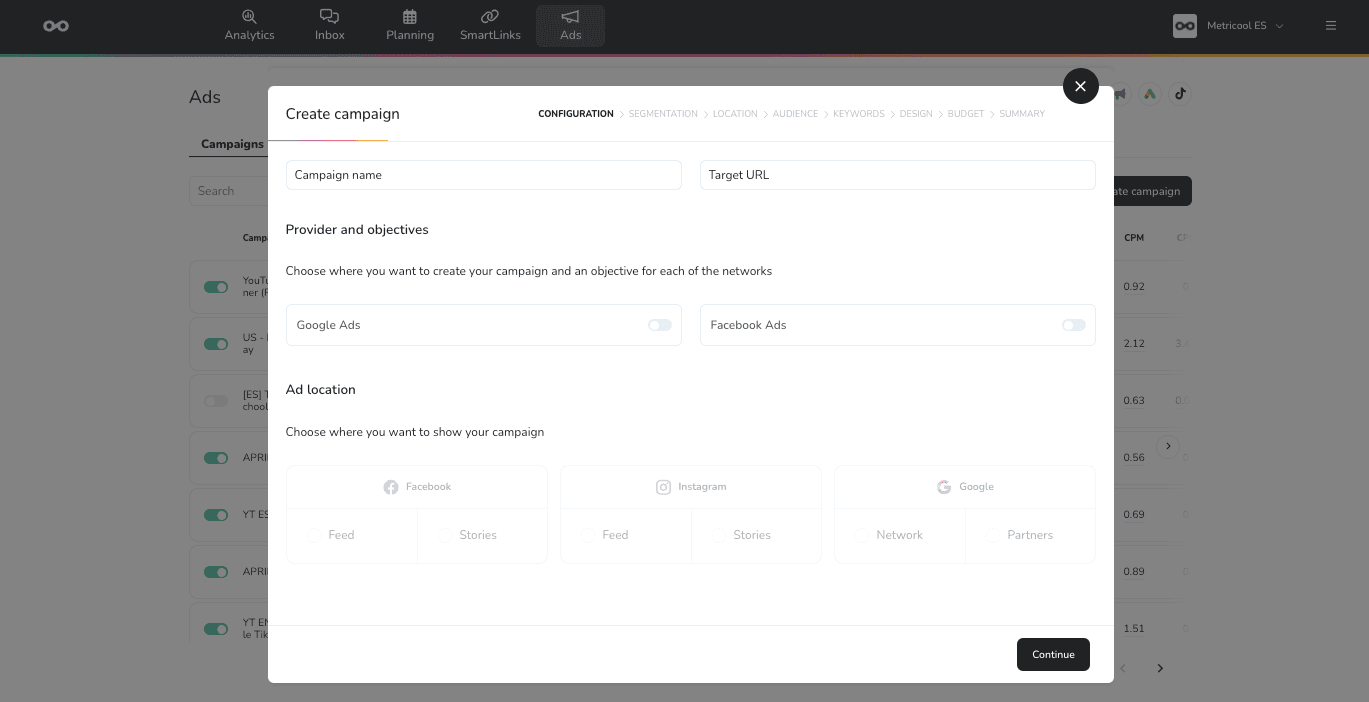Image resolution: width=1369 pixels, height=702 pixels.
Task: Enable the Google Ads toggle
Action: tap(659, 325)
